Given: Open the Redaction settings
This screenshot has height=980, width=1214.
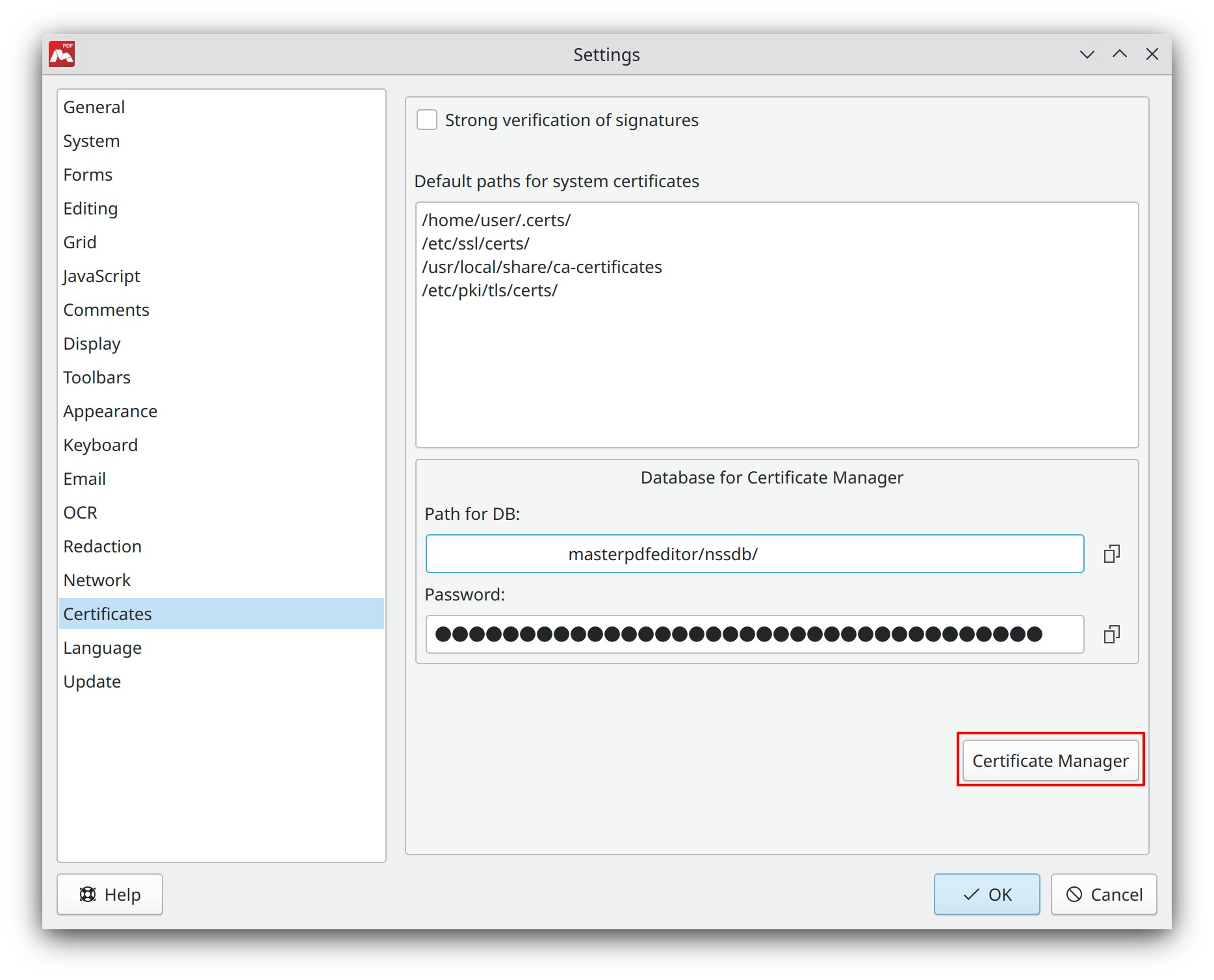Looking at the screenshot, I should (222, 547).
